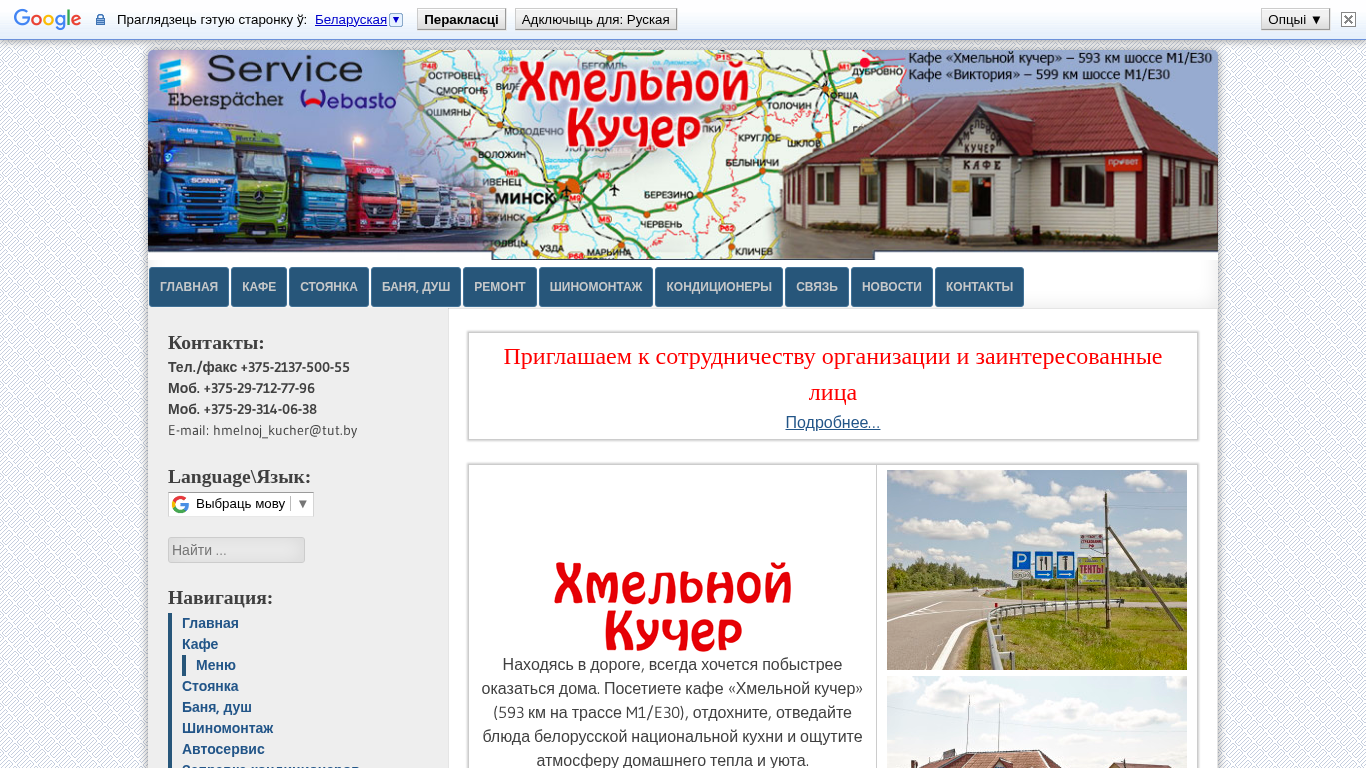Image resolution: width=1366 pixels, height=768 pixels.
Task: Open the ГЛАВНАЯ menu item
Action: point(189,287)
